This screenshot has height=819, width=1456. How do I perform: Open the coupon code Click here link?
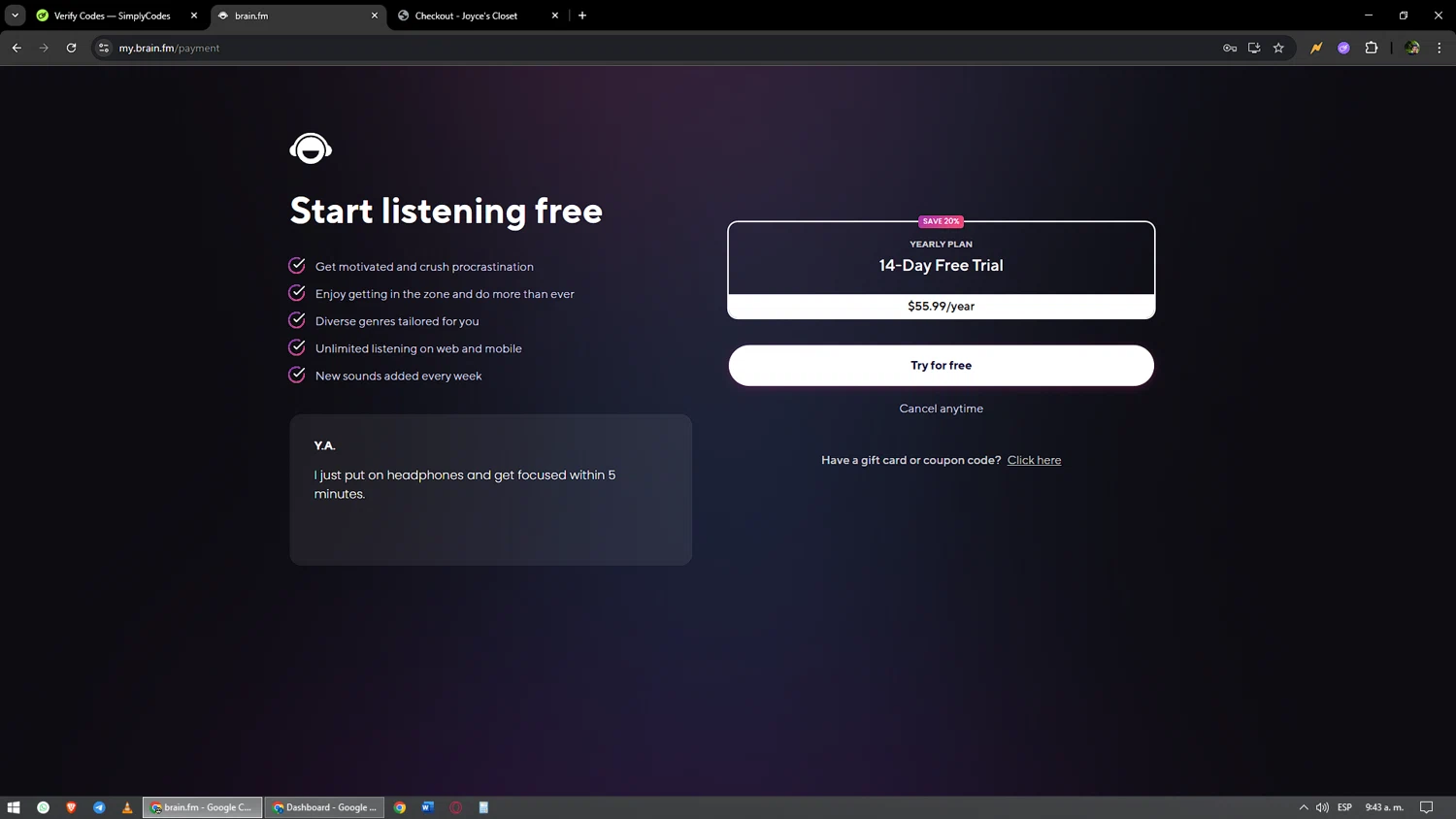(x=1034, y=460)
